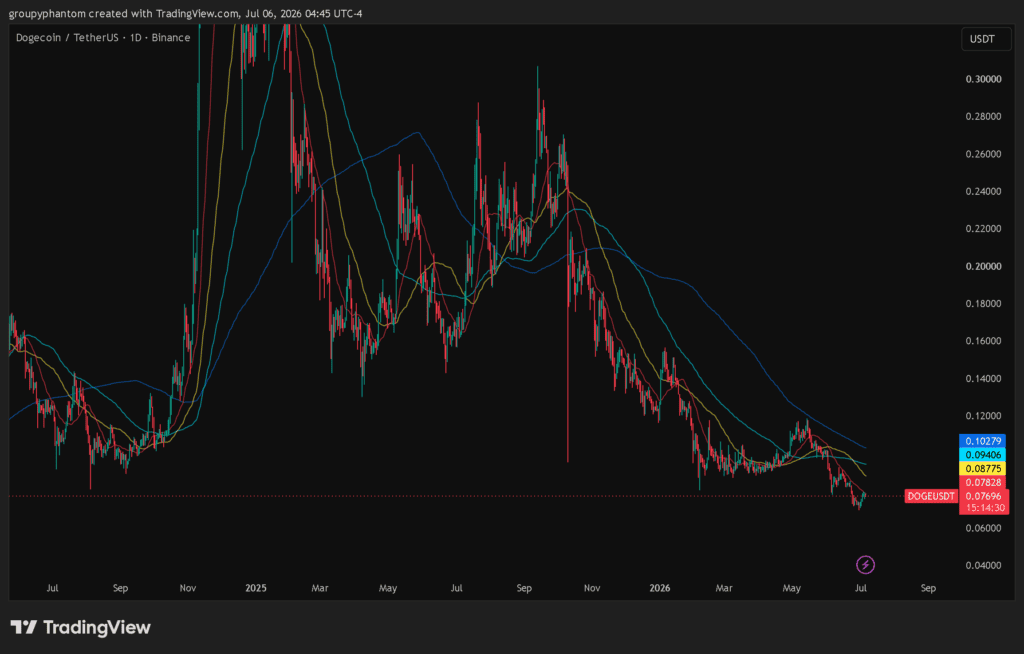1024x654 pixels.
Task: Click the 2026 label on time axis
Action: click(x=660, y=588)
